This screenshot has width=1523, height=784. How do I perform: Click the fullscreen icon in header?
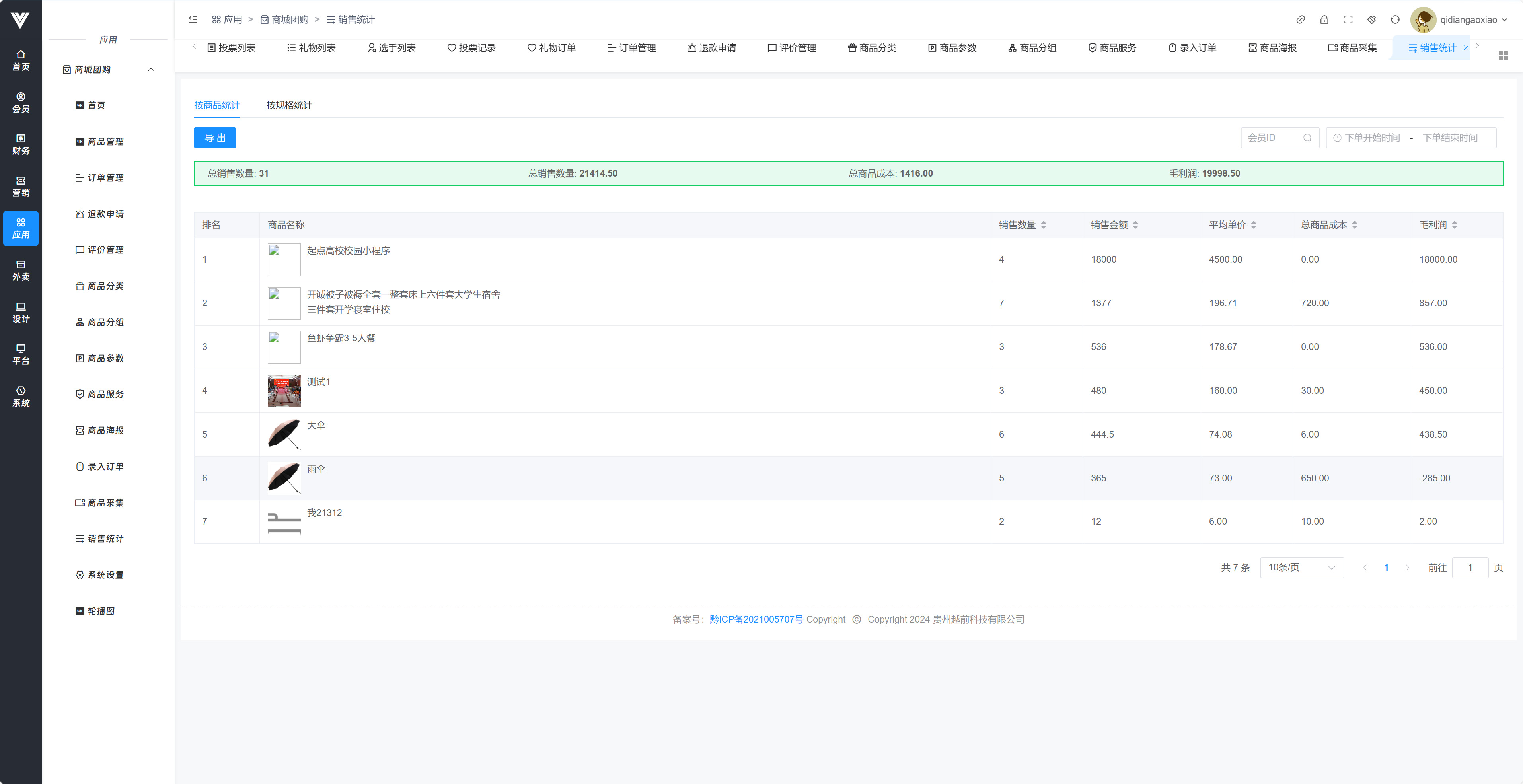(x=1348, y=19)
